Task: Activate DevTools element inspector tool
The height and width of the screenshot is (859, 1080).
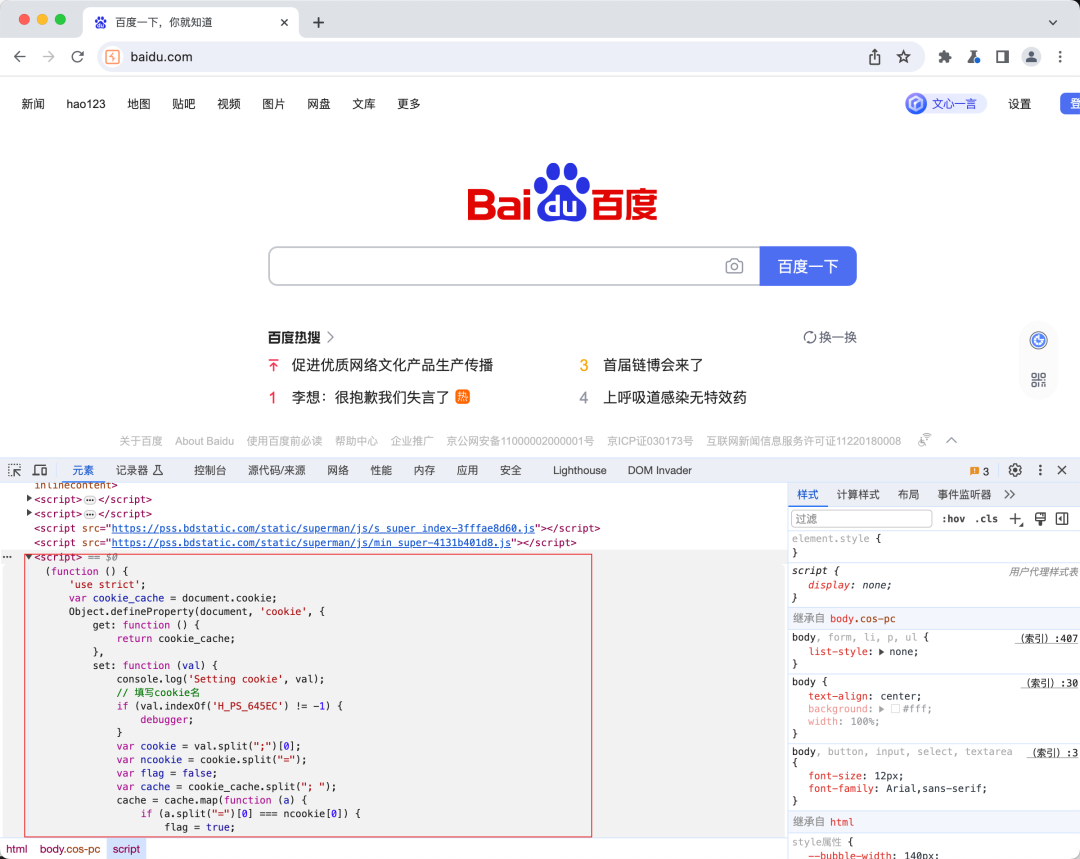Action: pyautogui.click(x=14, y=470)
